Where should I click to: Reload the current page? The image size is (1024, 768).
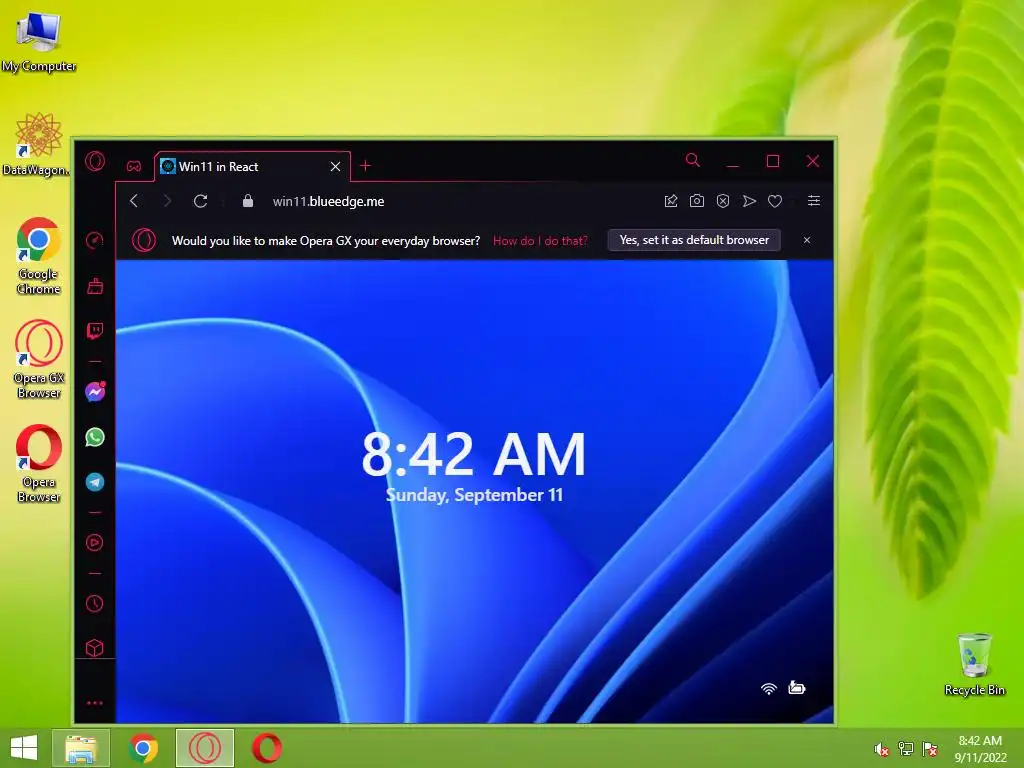200,201
